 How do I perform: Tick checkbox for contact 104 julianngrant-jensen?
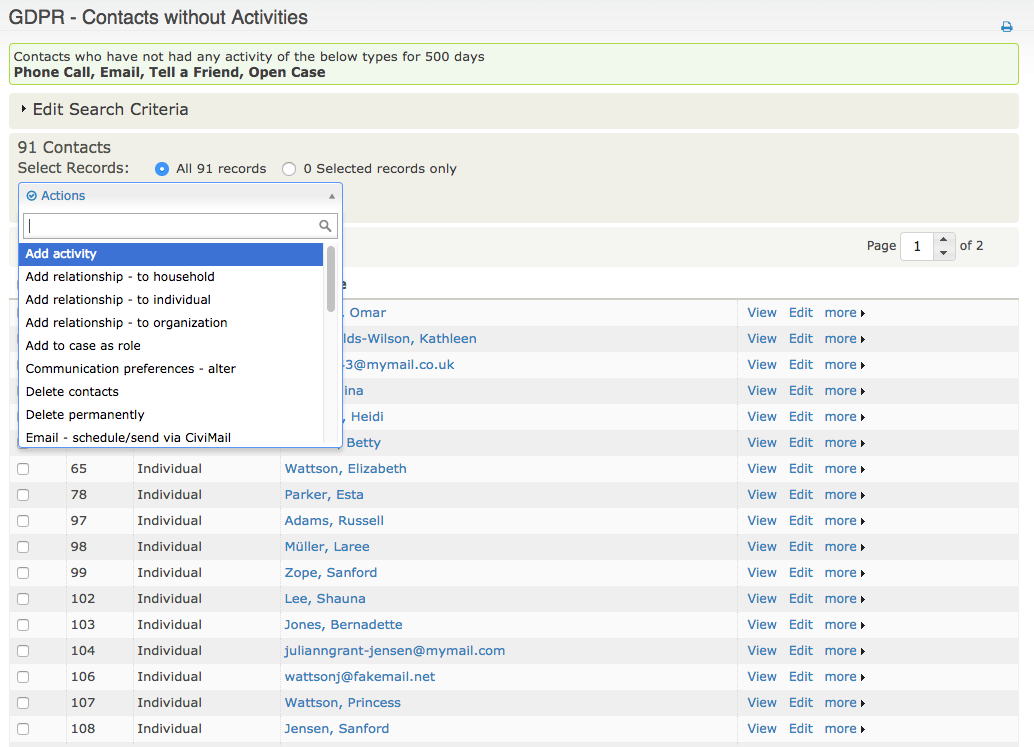(23, 651)
